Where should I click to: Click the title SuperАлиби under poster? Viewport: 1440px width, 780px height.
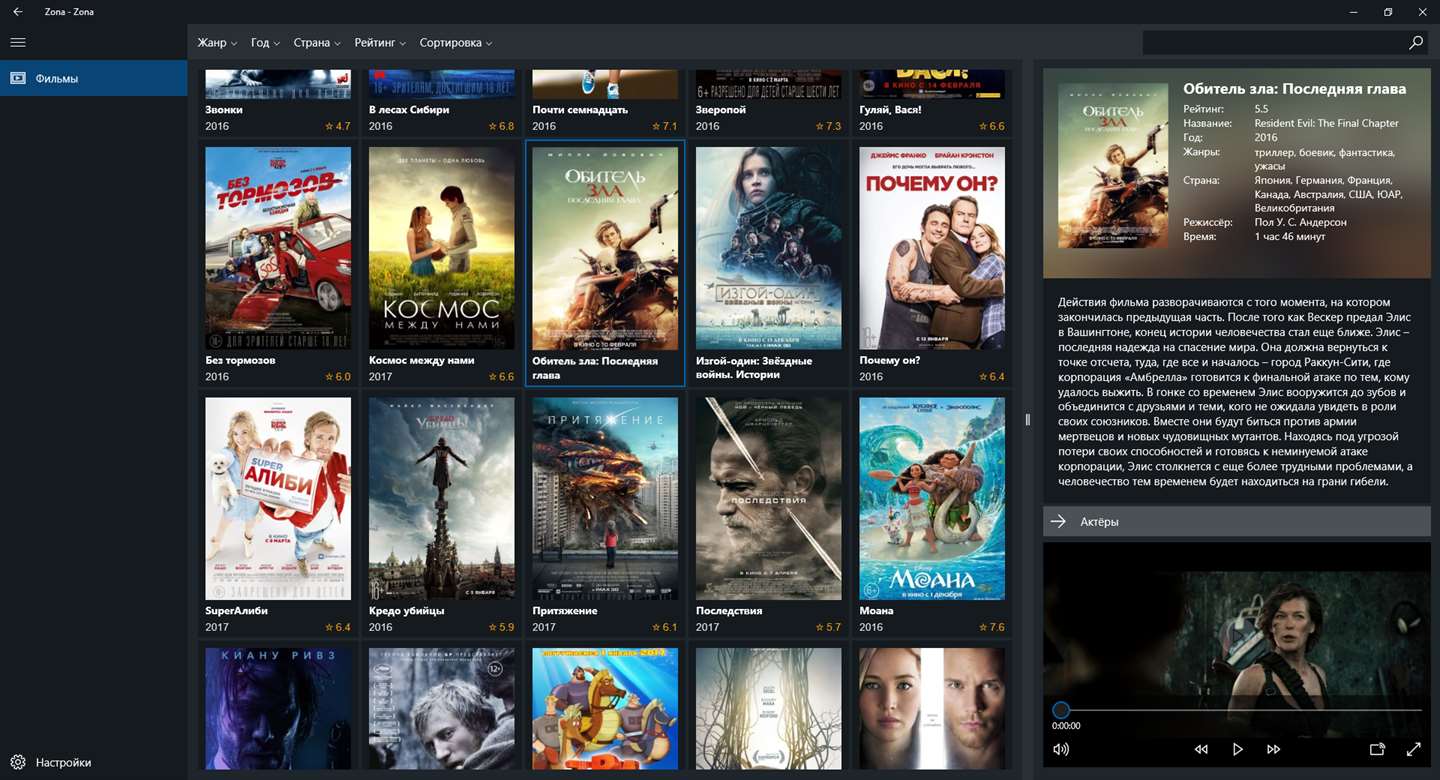[236, 611]
